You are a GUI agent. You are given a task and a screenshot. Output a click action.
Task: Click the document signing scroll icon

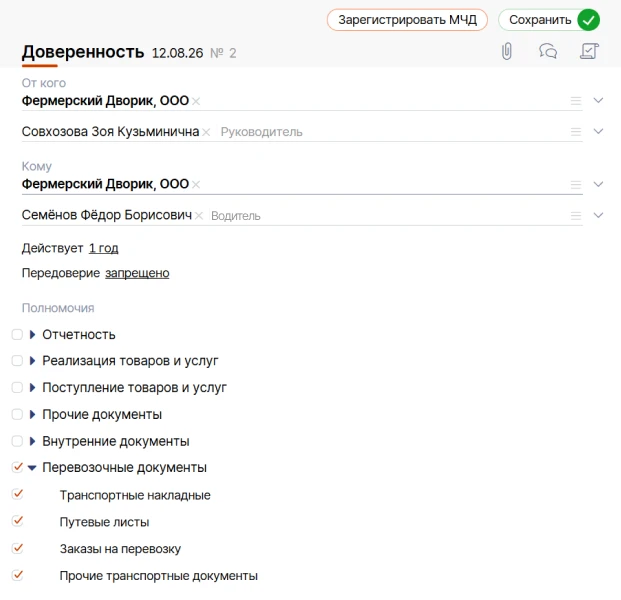589,51
